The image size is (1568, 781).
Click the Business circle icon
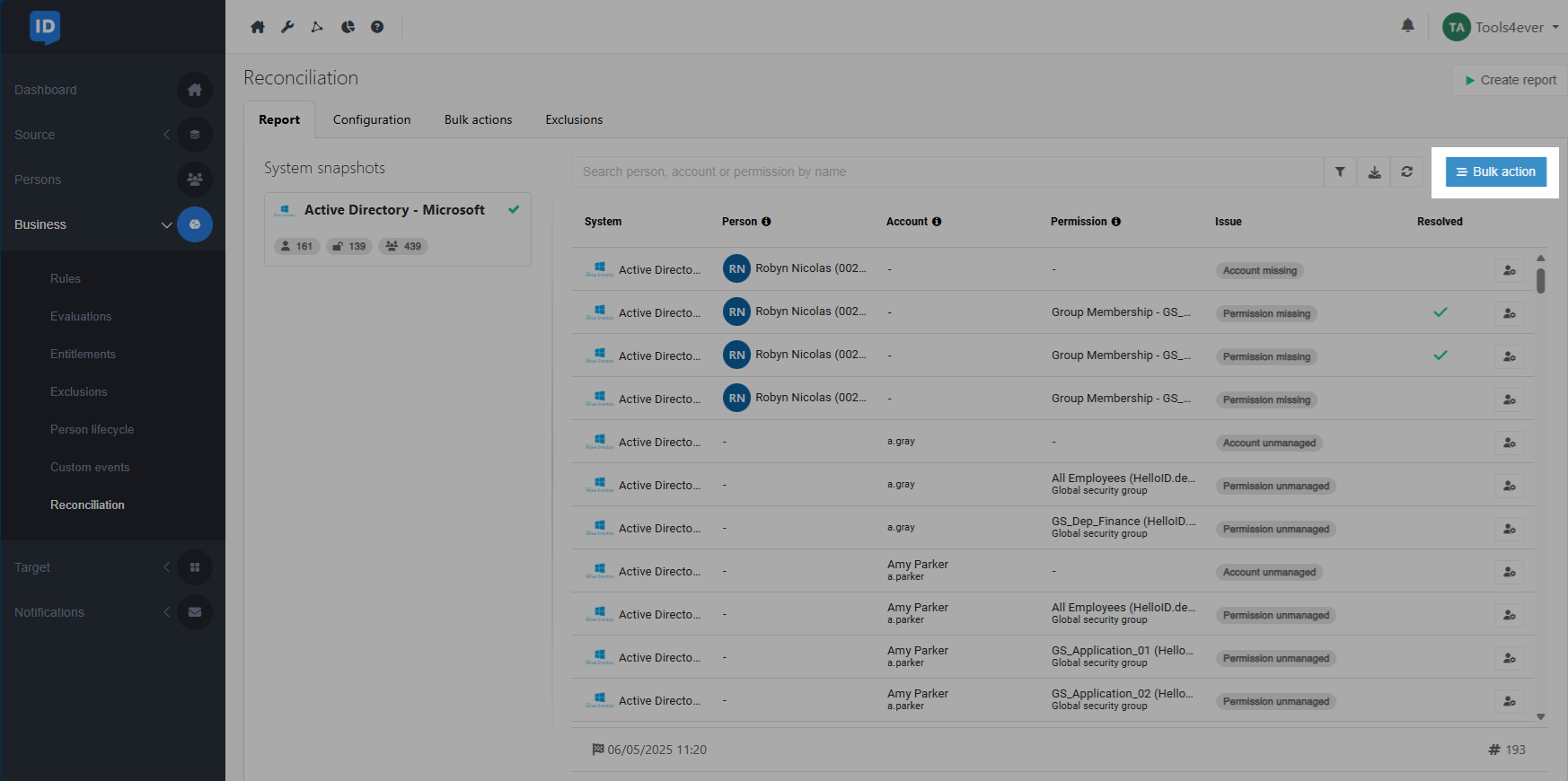pos(195,224)
